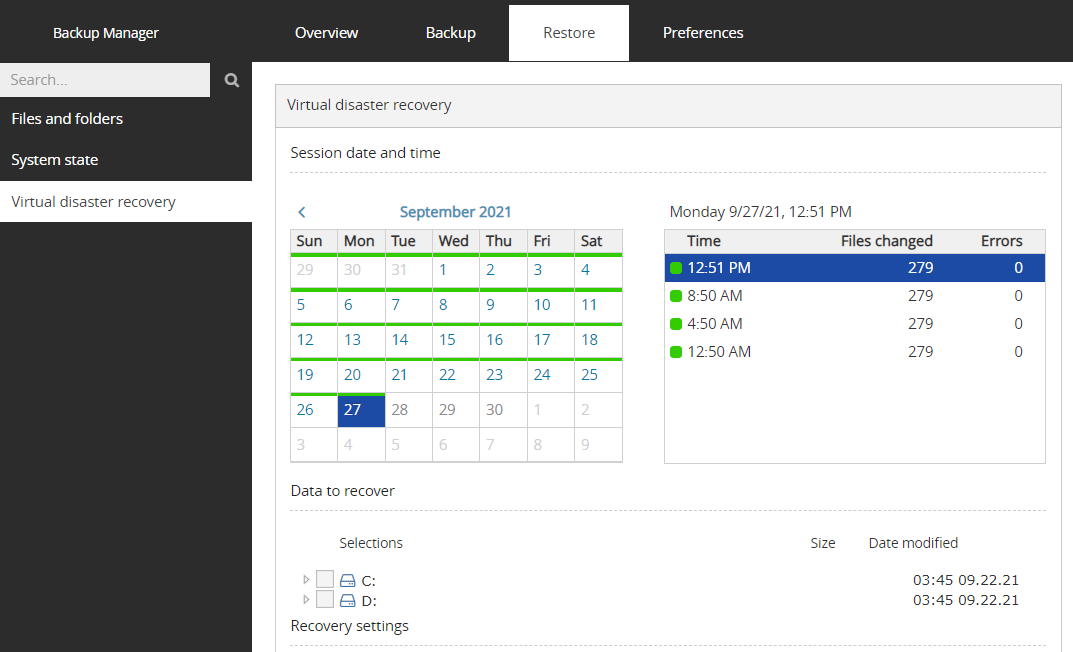This screenshot has width=1073, height=652.
Task: Choose September 10 in calendar
Action: (x=550, y=306)
